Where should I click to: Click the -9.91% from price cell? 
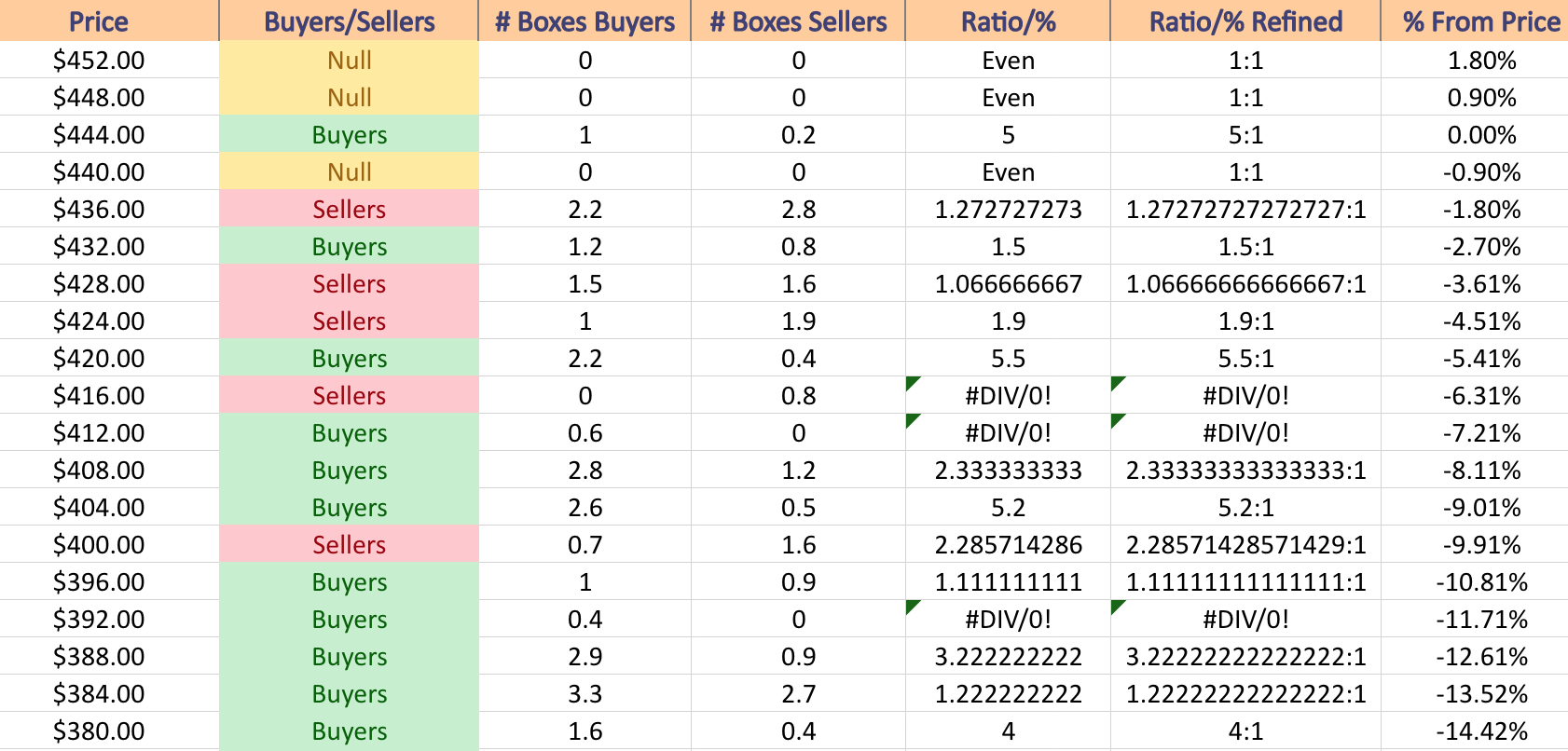point(1475,545)
